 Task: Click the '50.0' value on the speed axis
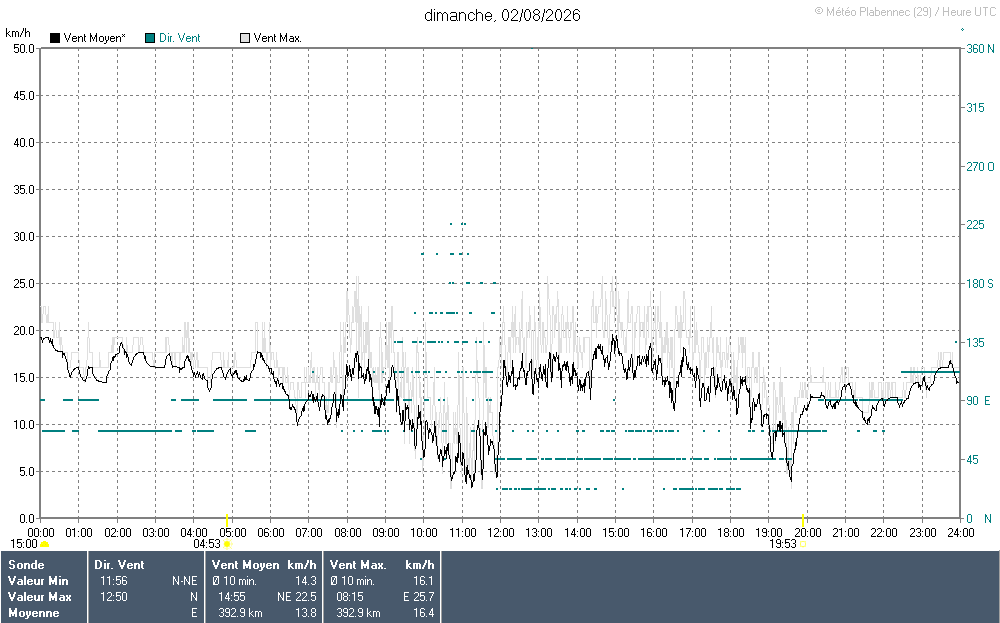click(x=24, y=49)
